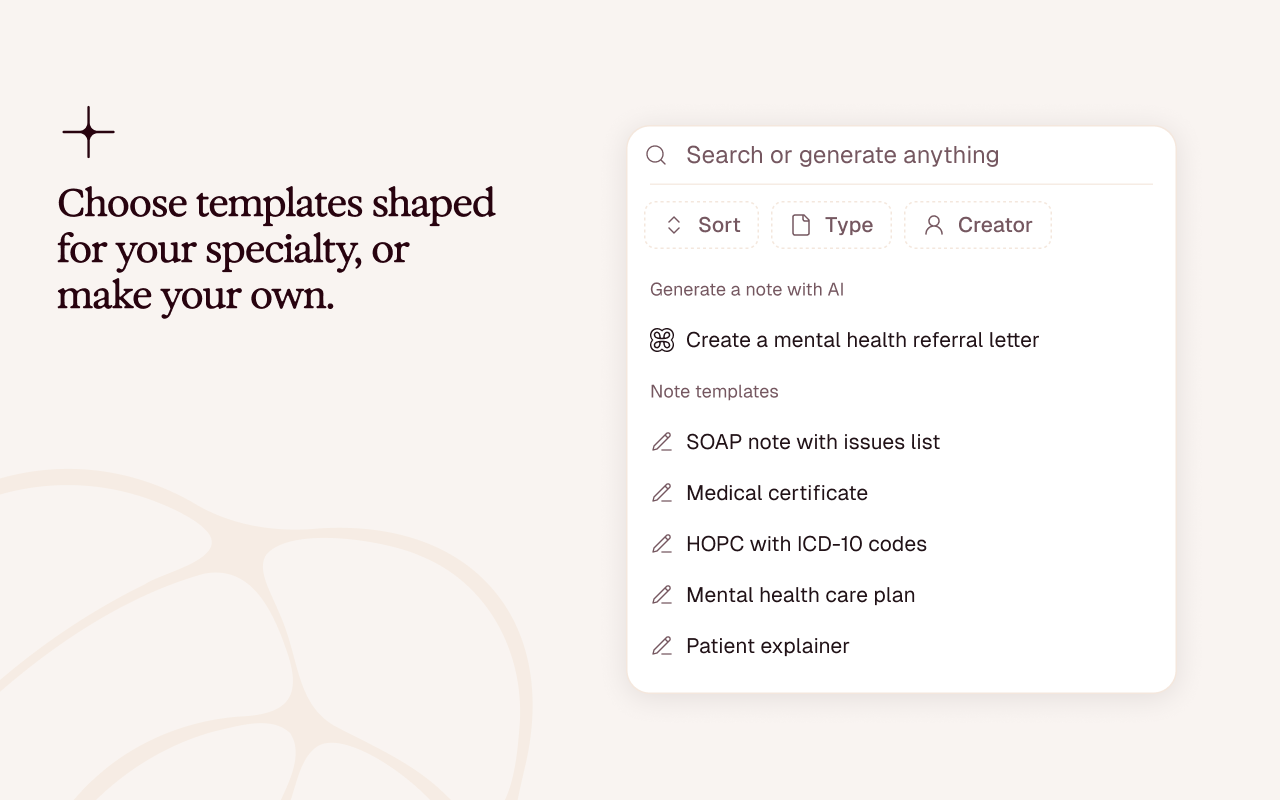Click pencil icon beside HOPC with ICD-10 codes
Image resolution: width=1280 pixels, height=800 pixels.
[x=662, y=544]
